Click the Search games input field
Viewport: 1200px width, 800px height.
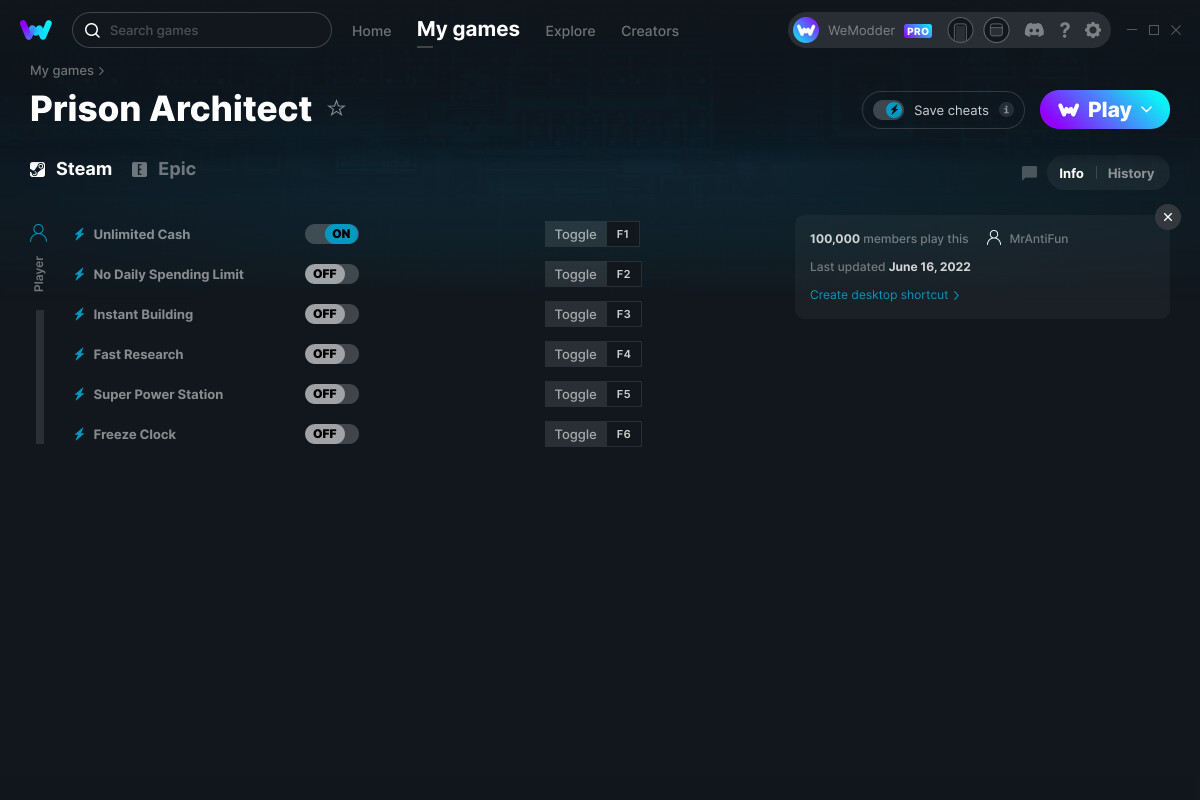pyautogui.click(x=202, y=30)
